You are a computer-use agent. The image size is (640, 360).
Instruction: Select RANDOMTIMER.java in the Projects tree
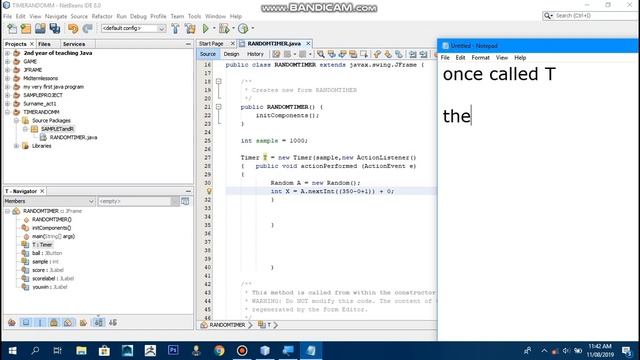click(73, 137)
